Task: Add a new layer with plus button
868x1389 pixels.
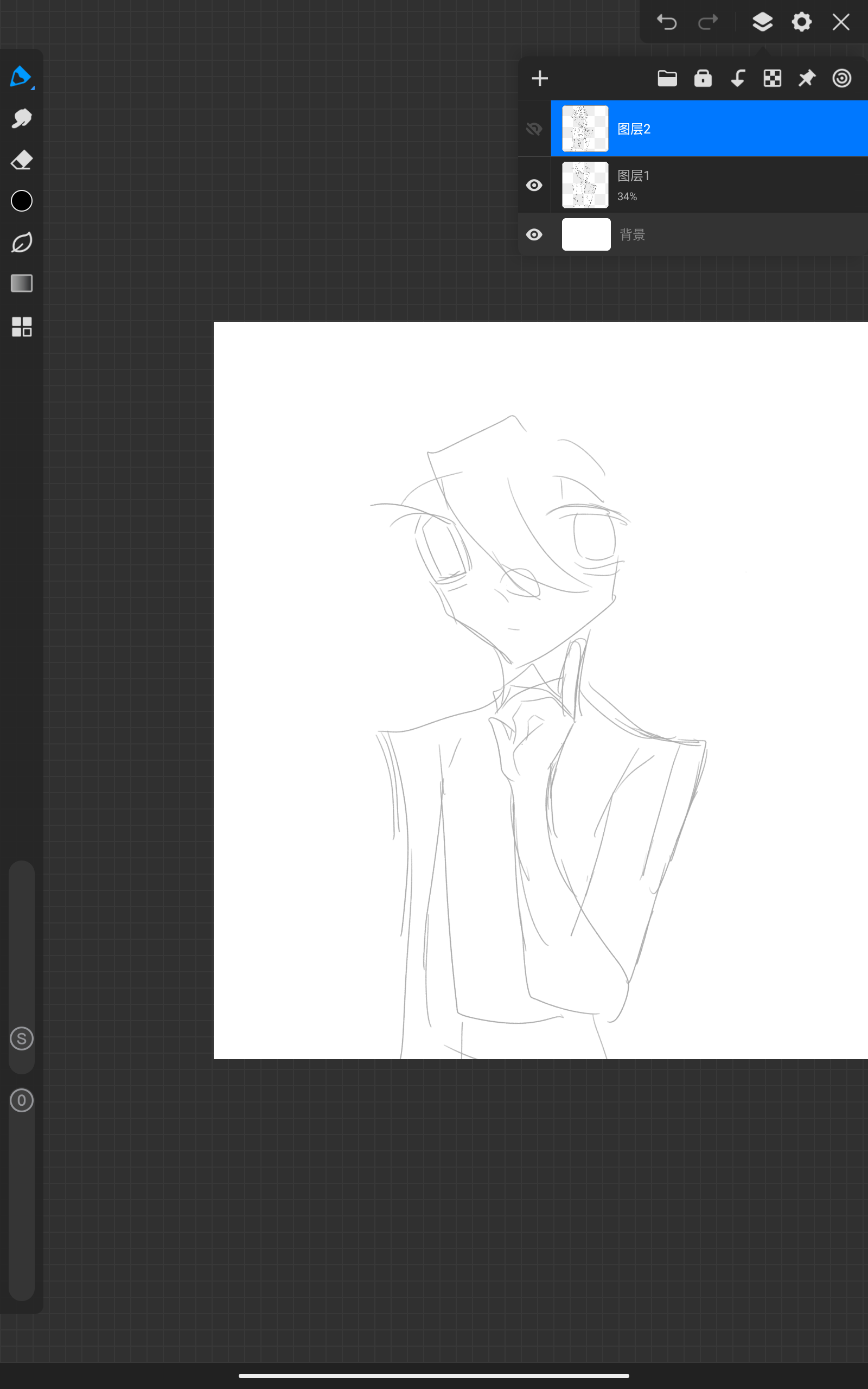Action: coord(540,79)
